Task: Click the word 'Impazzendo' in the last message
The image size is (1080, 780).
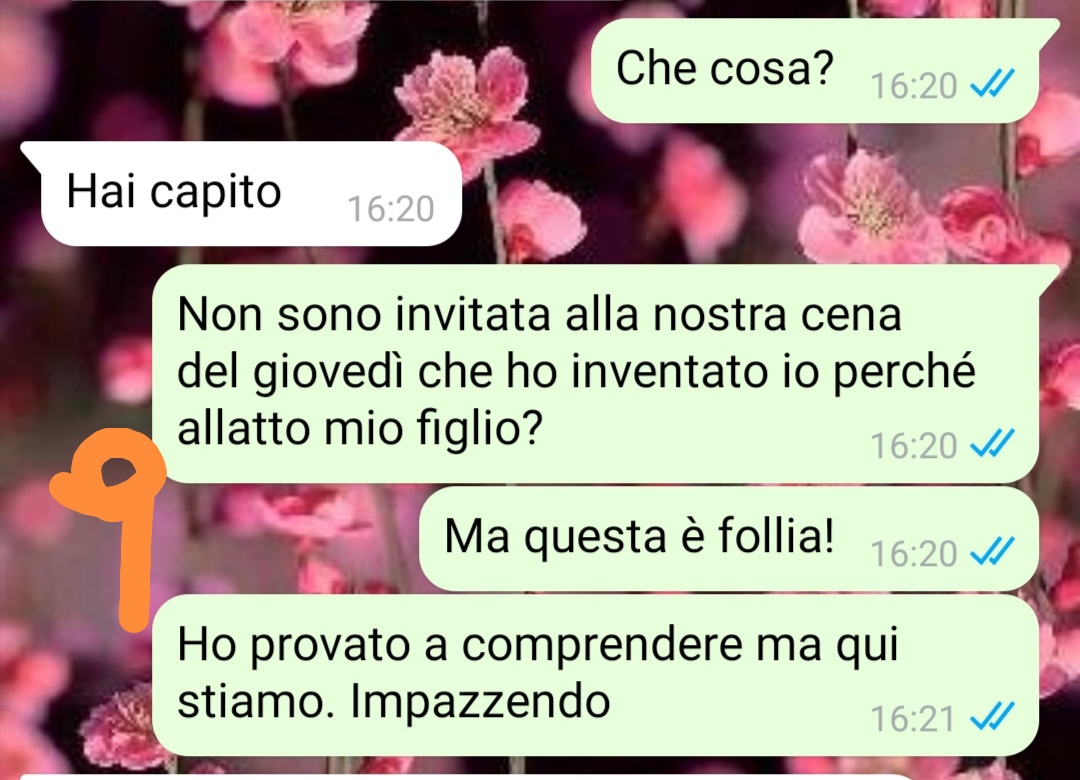Action: click(480, 703)
